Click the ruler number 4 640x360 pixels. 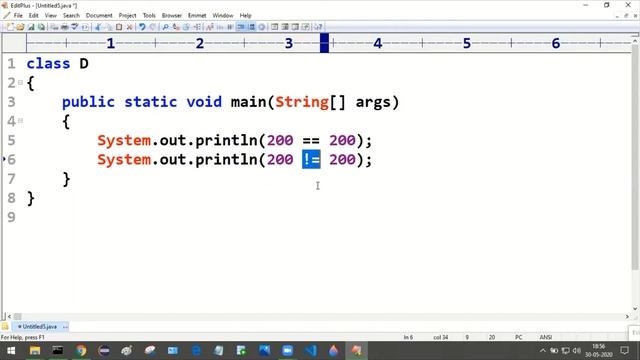click(378, 43)
